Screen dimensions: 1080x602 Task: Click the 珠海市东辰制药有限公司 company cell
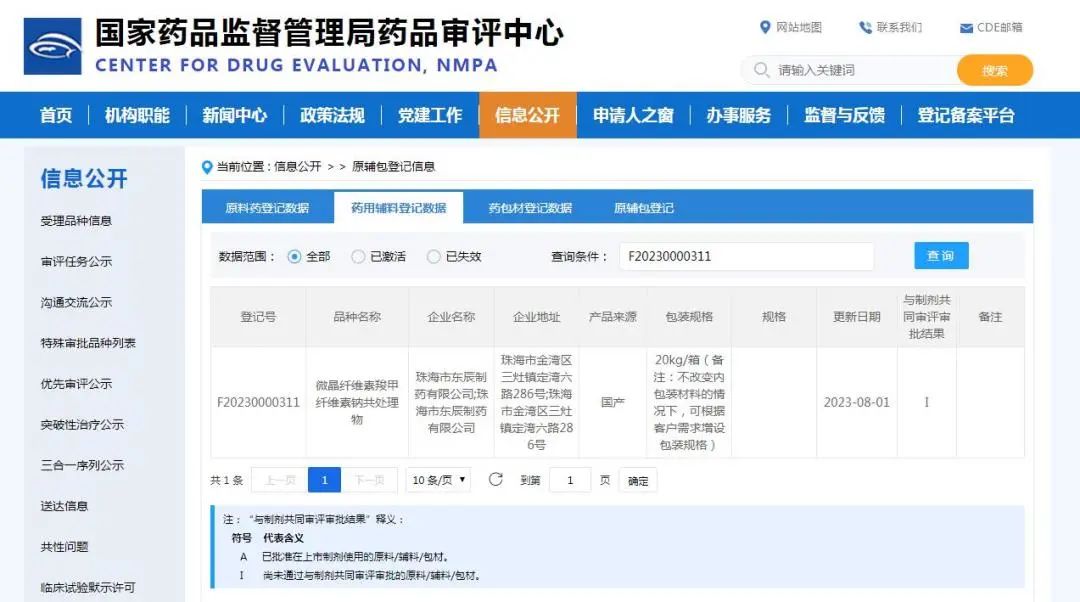(x=451, y=402)
